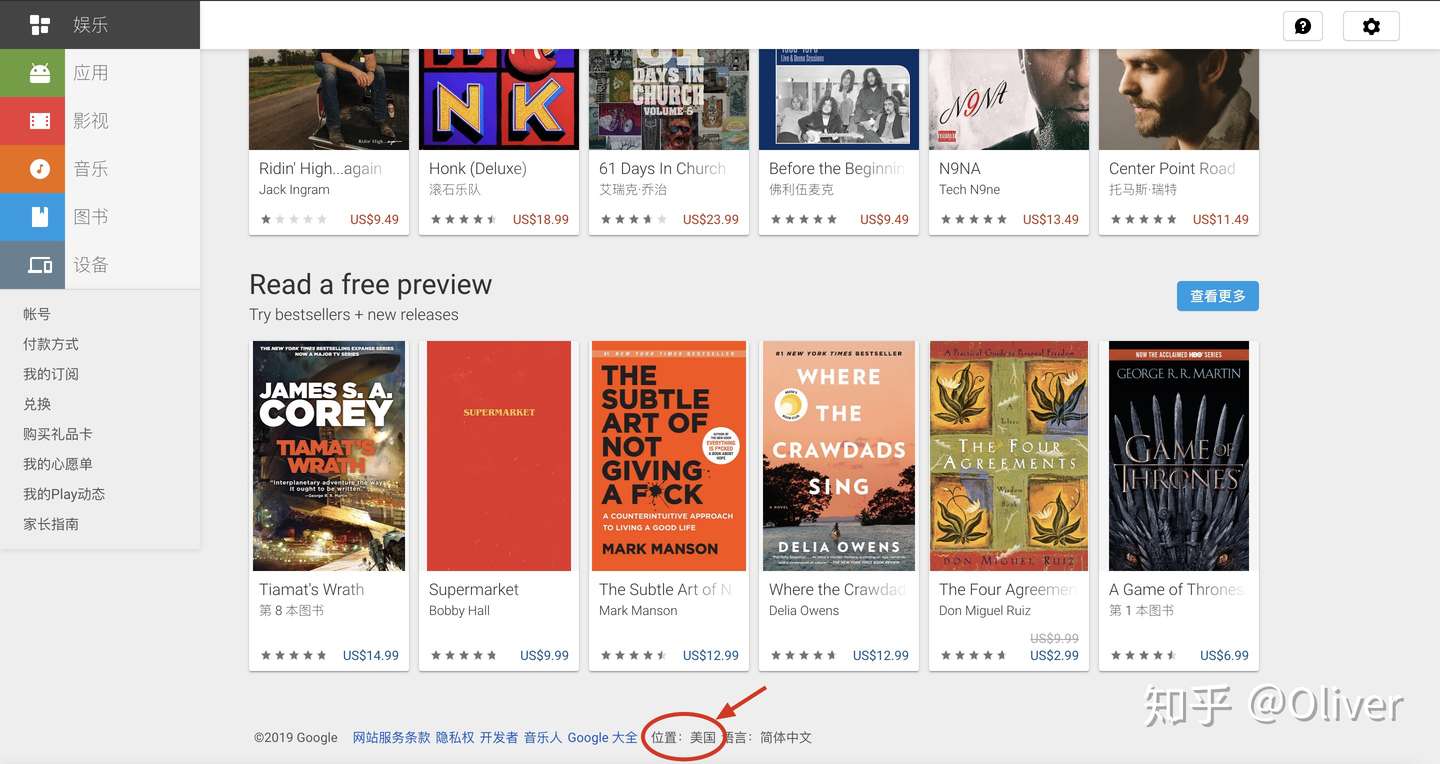Click US$6.99 price for Game of Thrones
This screenshot has height=764, width=1440.
coord(1224,656)
